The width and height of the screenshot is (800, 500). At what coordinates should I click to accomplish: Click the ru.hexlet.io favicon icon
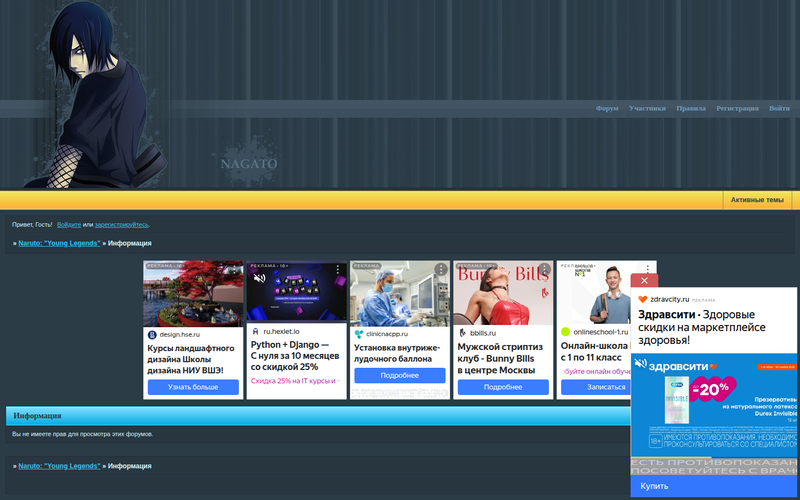click(x=255, y=331)
